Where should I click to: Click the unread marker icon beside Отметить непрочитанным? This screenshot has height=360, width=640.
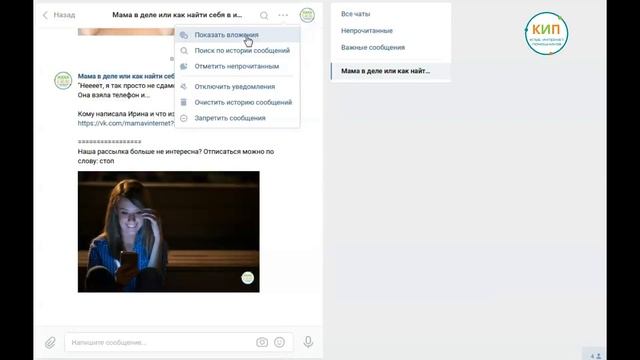[x=184, y=66]
